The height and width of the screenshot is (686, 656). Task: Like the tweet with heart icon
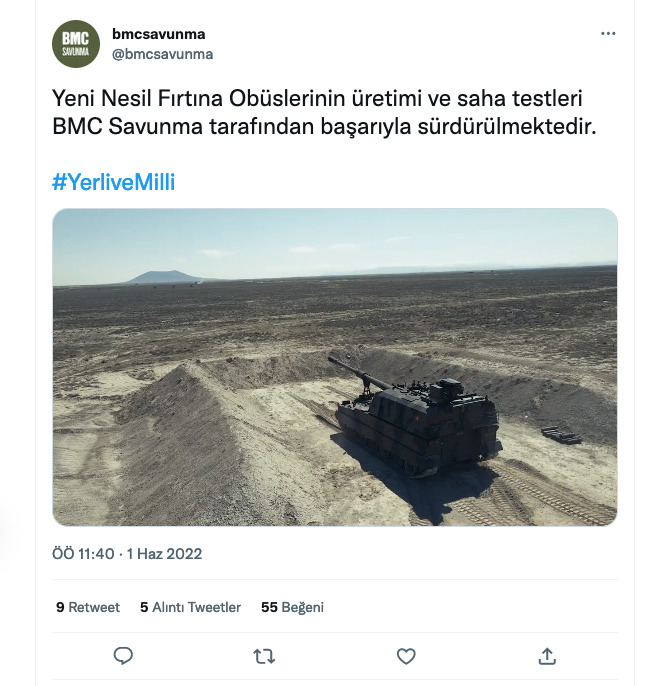[x=406, y=656]
